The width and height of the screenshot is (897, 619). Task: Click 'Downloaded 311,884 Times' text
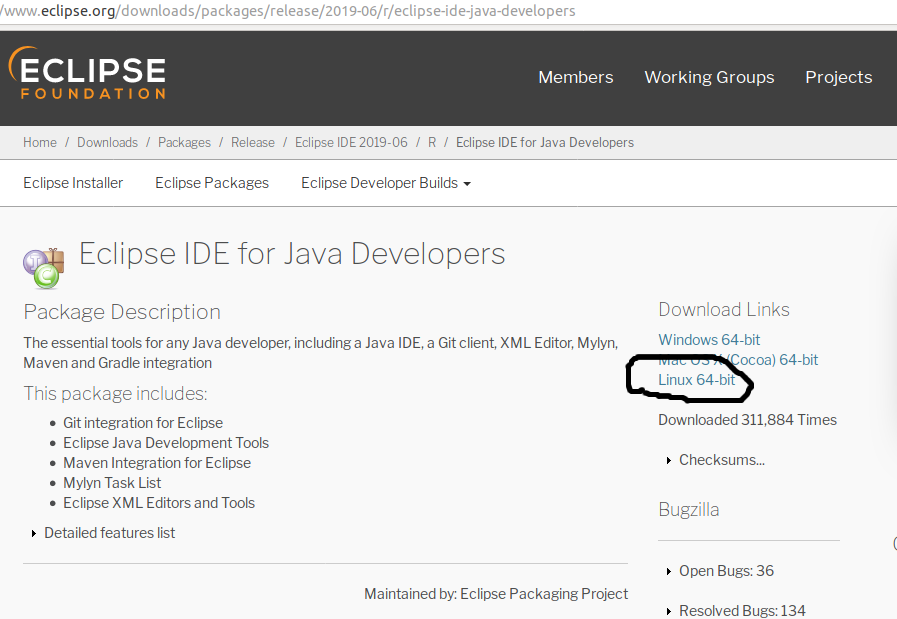(x=747, y=420)
